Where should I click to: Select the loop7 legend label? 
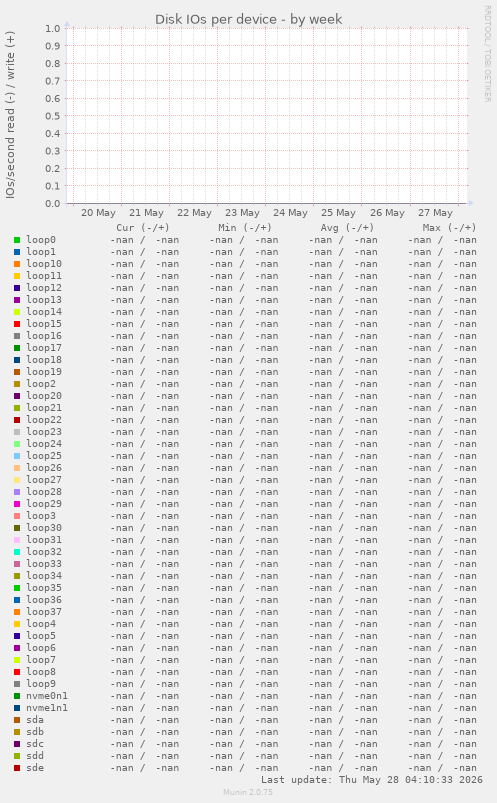click(41, 660)
